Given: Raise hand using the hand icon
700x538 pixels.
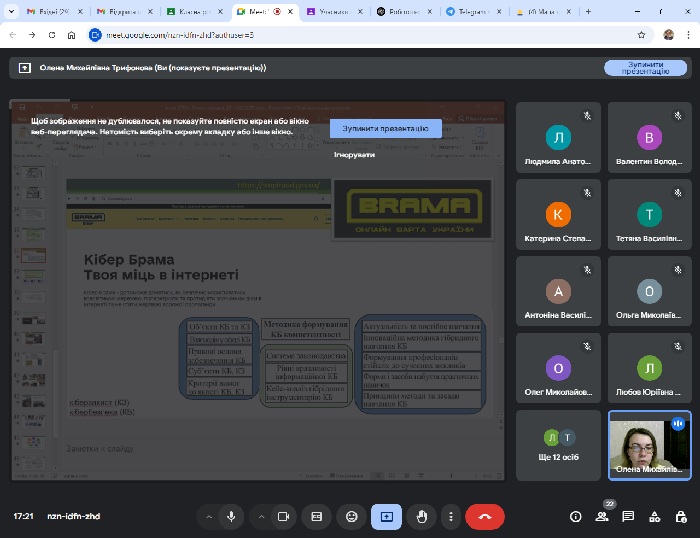Looking at the screenshot, I should point(422,516).
